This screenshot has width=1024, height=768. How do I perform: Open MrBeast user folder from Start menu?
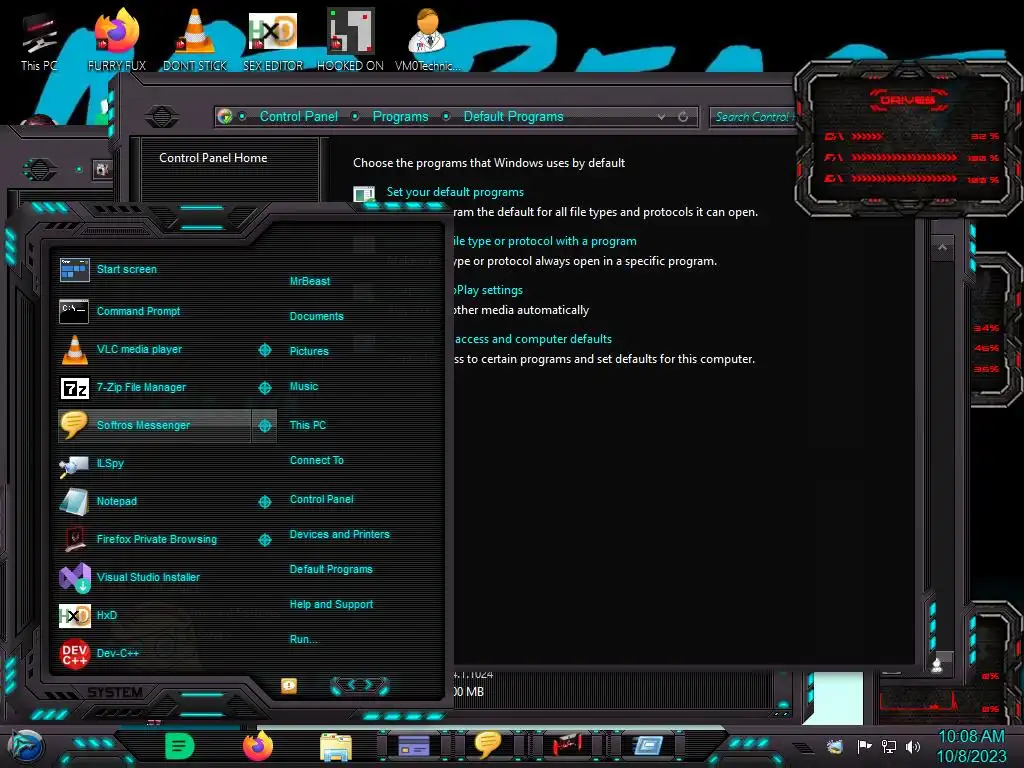pos(310,281)
